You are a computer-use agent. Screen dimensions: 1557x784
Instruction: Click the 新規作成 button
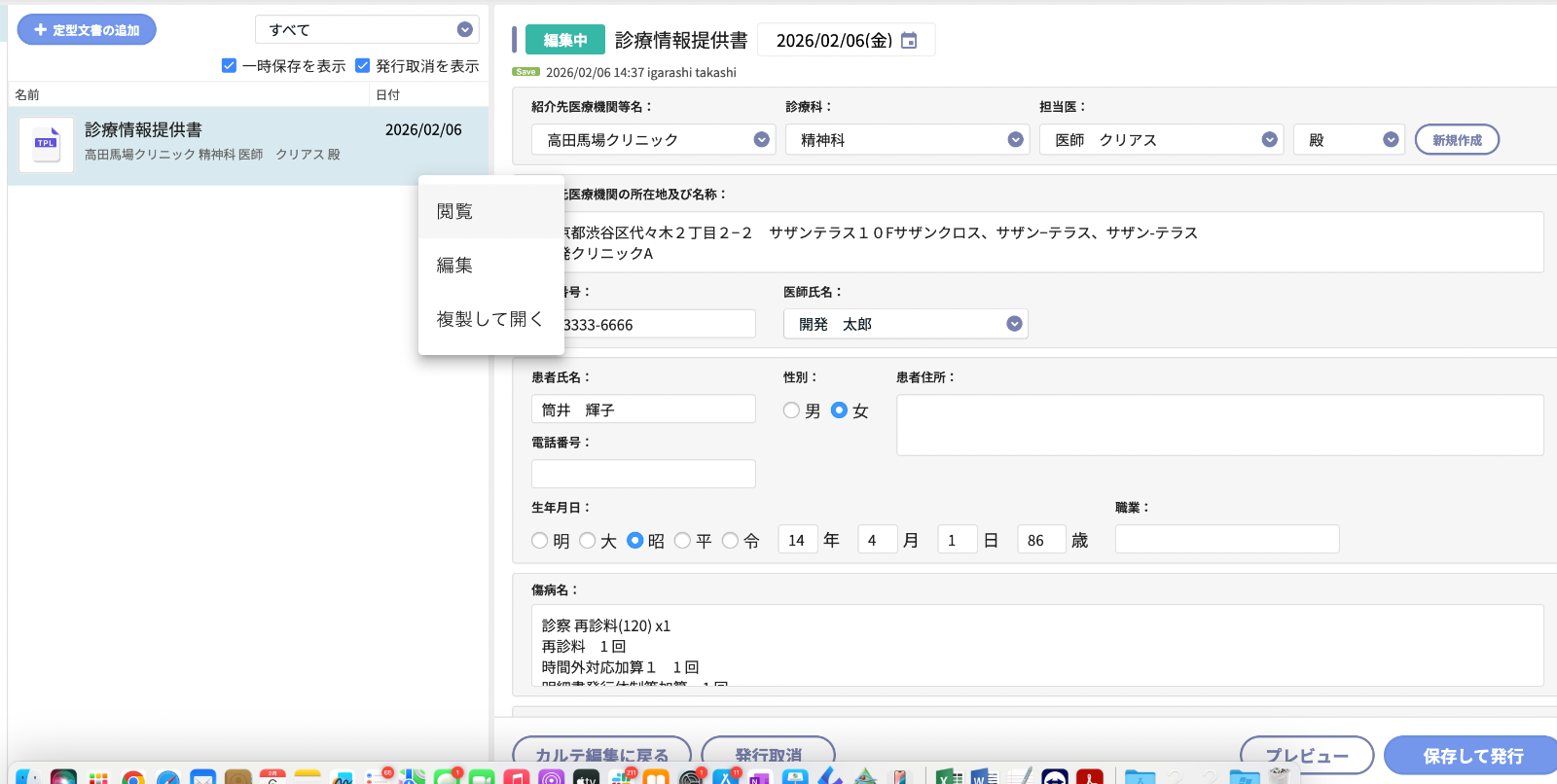(1457, 140)
